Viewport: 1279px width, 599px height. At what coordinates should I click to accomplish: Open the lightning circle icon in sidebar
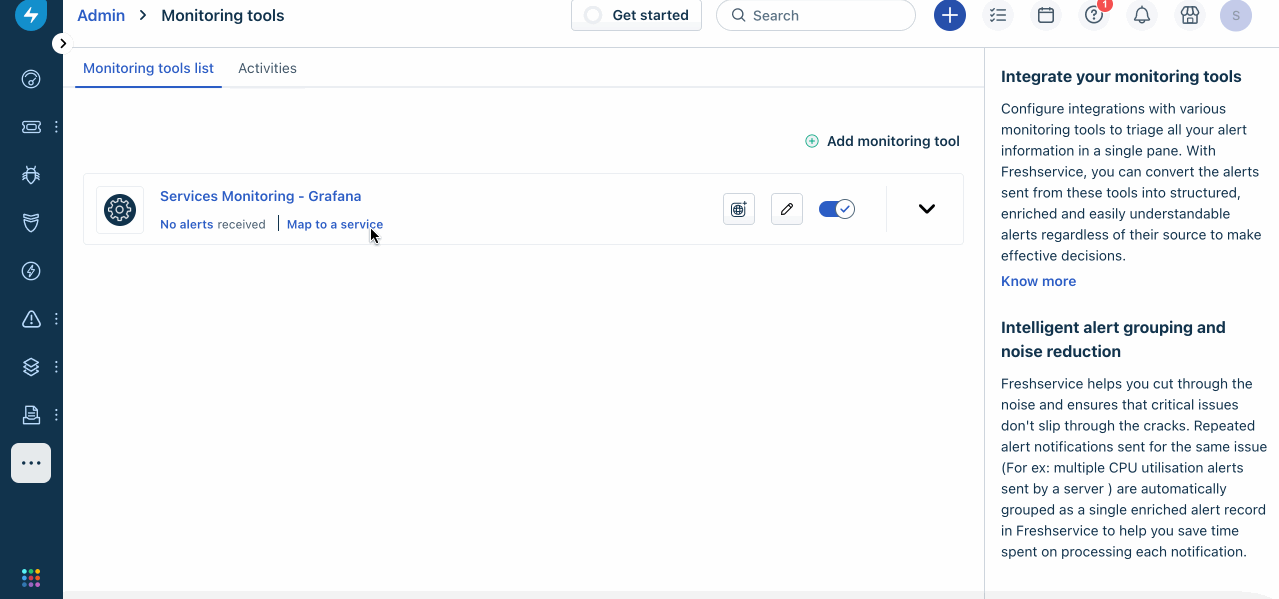click(31, 271)
